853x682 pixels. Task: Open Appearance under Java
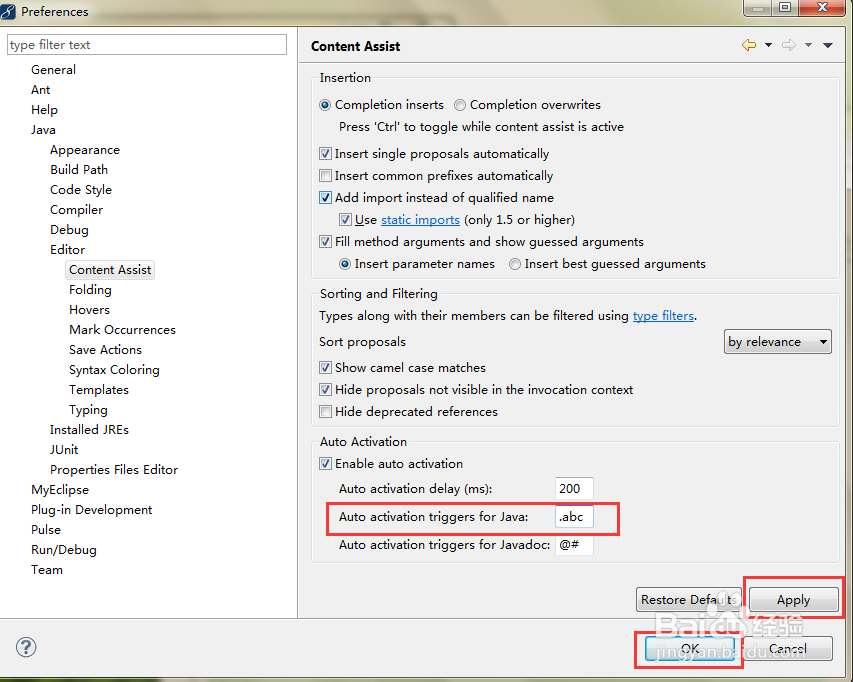pos(85,150)
